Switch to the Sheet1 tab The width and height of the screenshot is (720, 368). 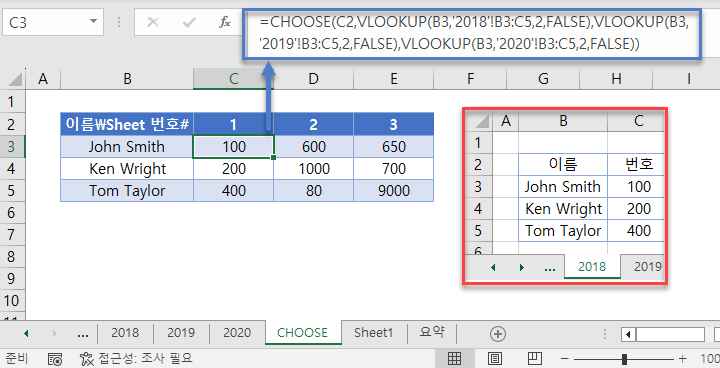[373, 333]
